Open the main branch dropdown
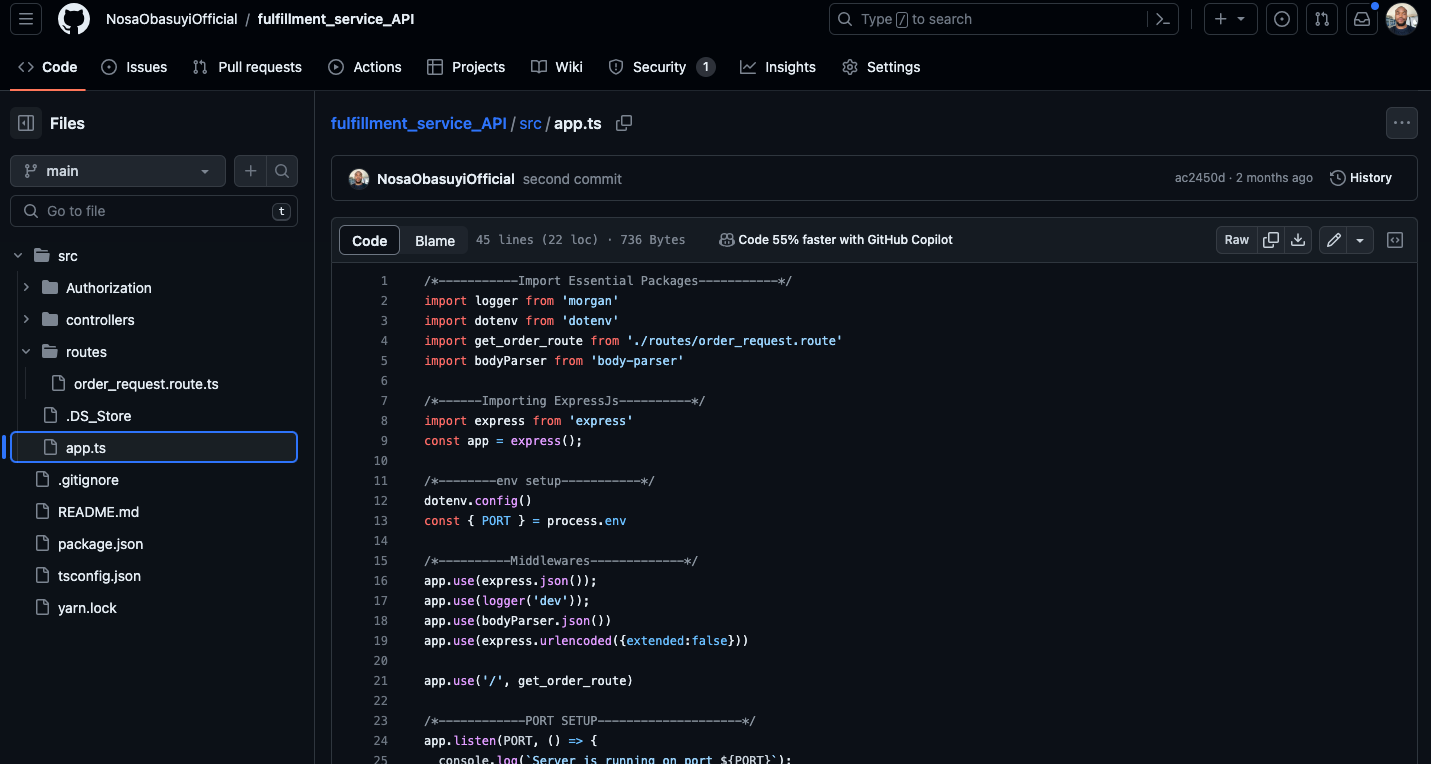The height and width of the screenshot is (764, 1431). 118,171
